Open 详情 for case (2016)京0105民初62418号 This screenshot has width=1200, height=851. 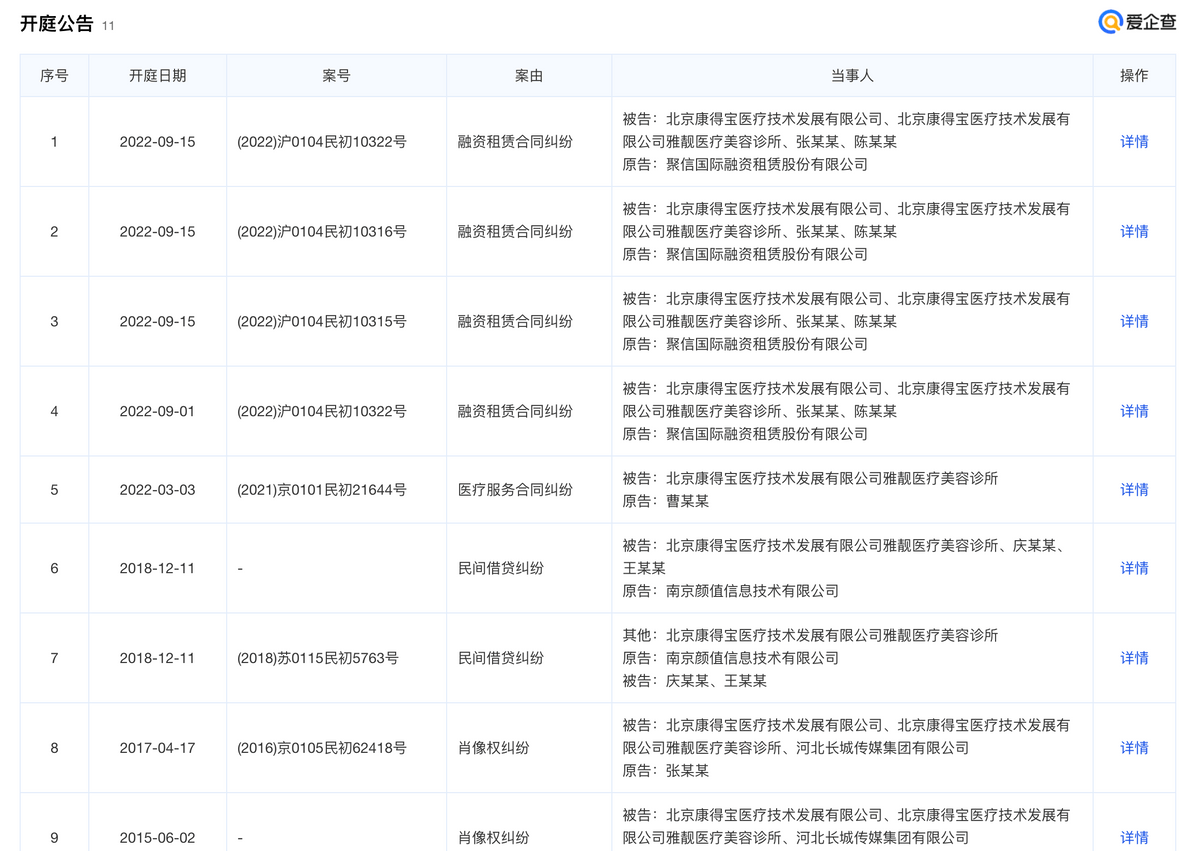pos(1133,746)
